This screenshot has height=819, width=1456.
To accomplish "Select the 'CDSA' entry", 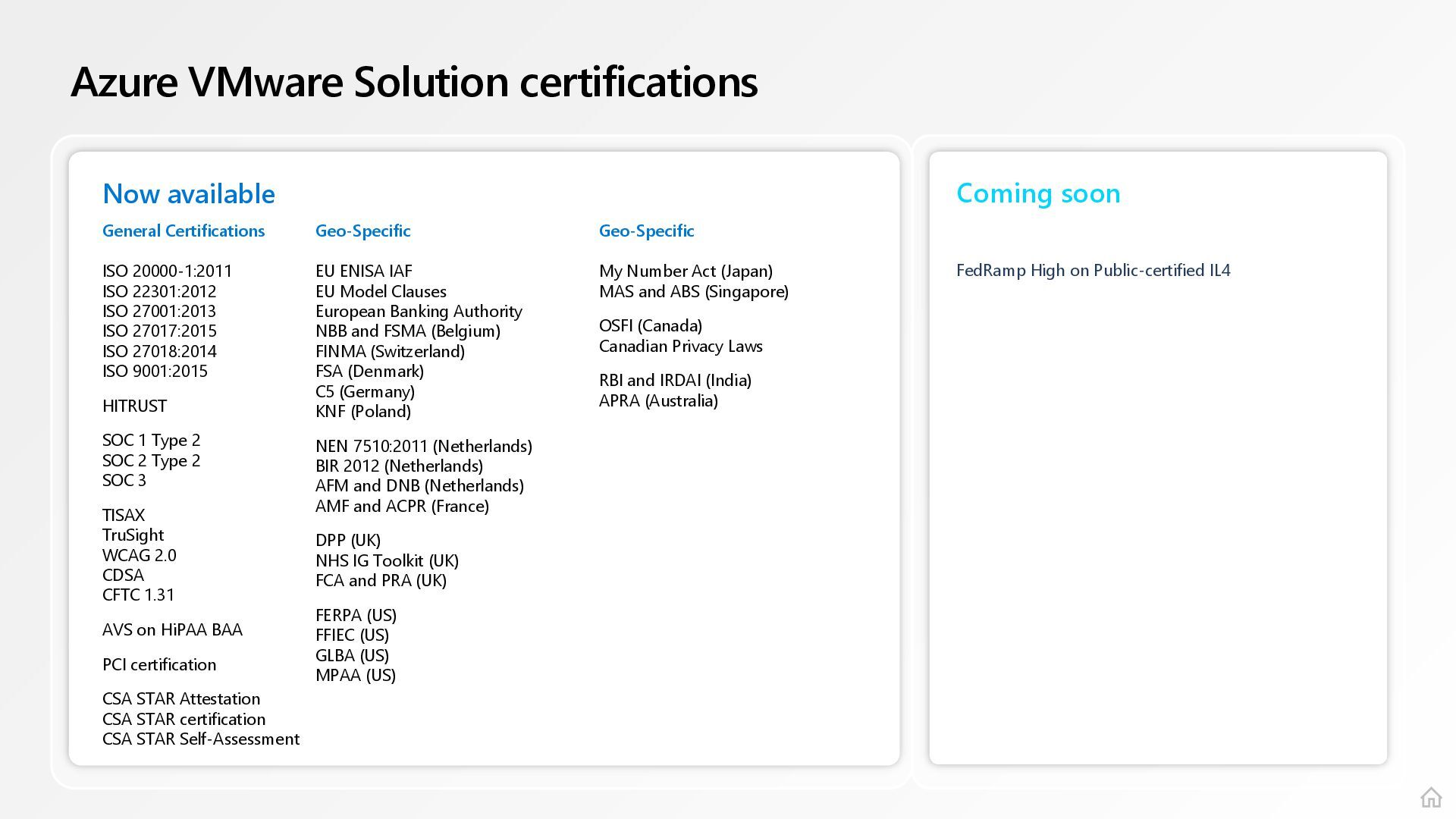I will coord(123,575).
